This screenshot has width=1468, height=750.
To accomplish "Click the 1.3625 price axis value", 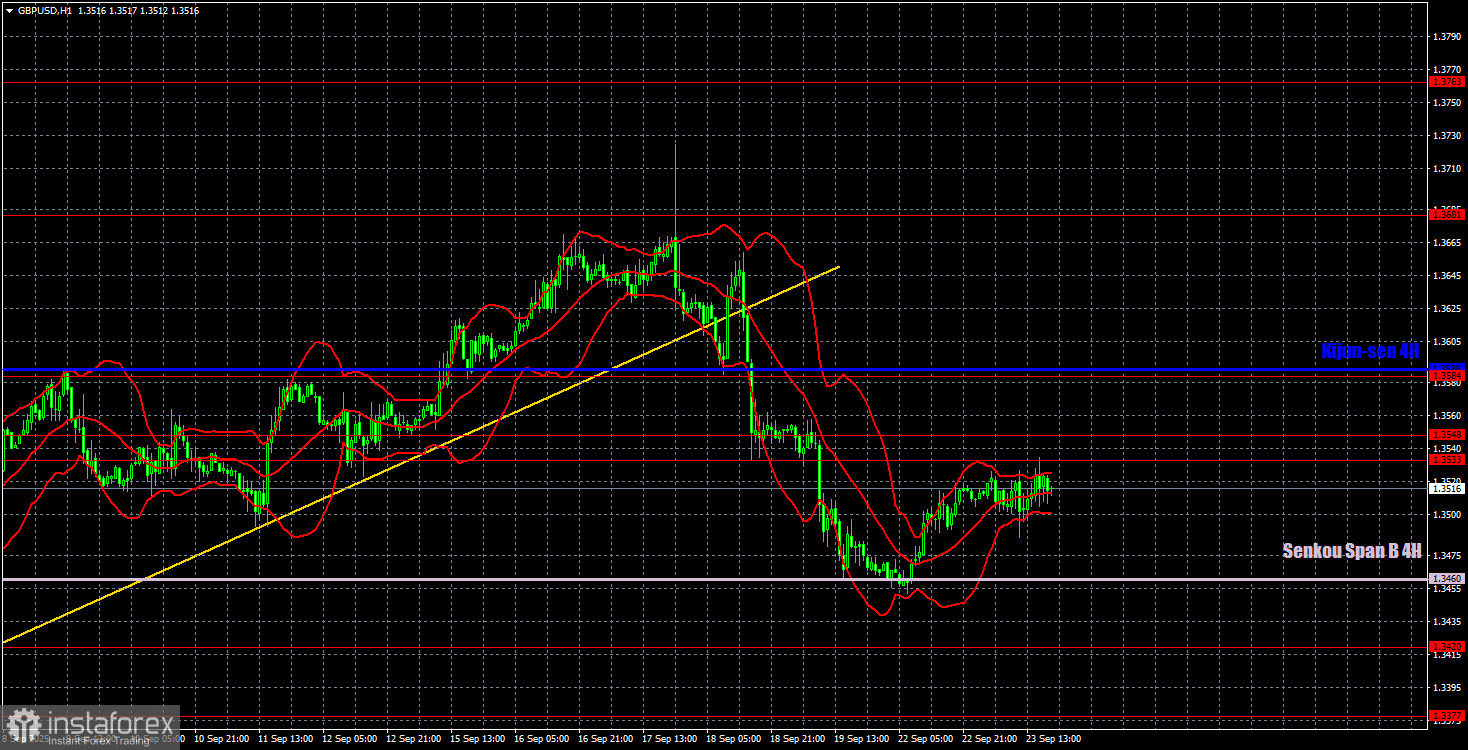I will 1447,309.
